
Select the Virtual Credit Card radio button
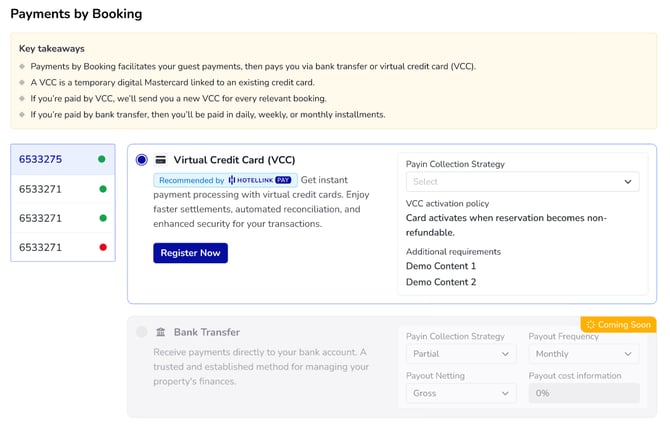(x=141, y=160)
